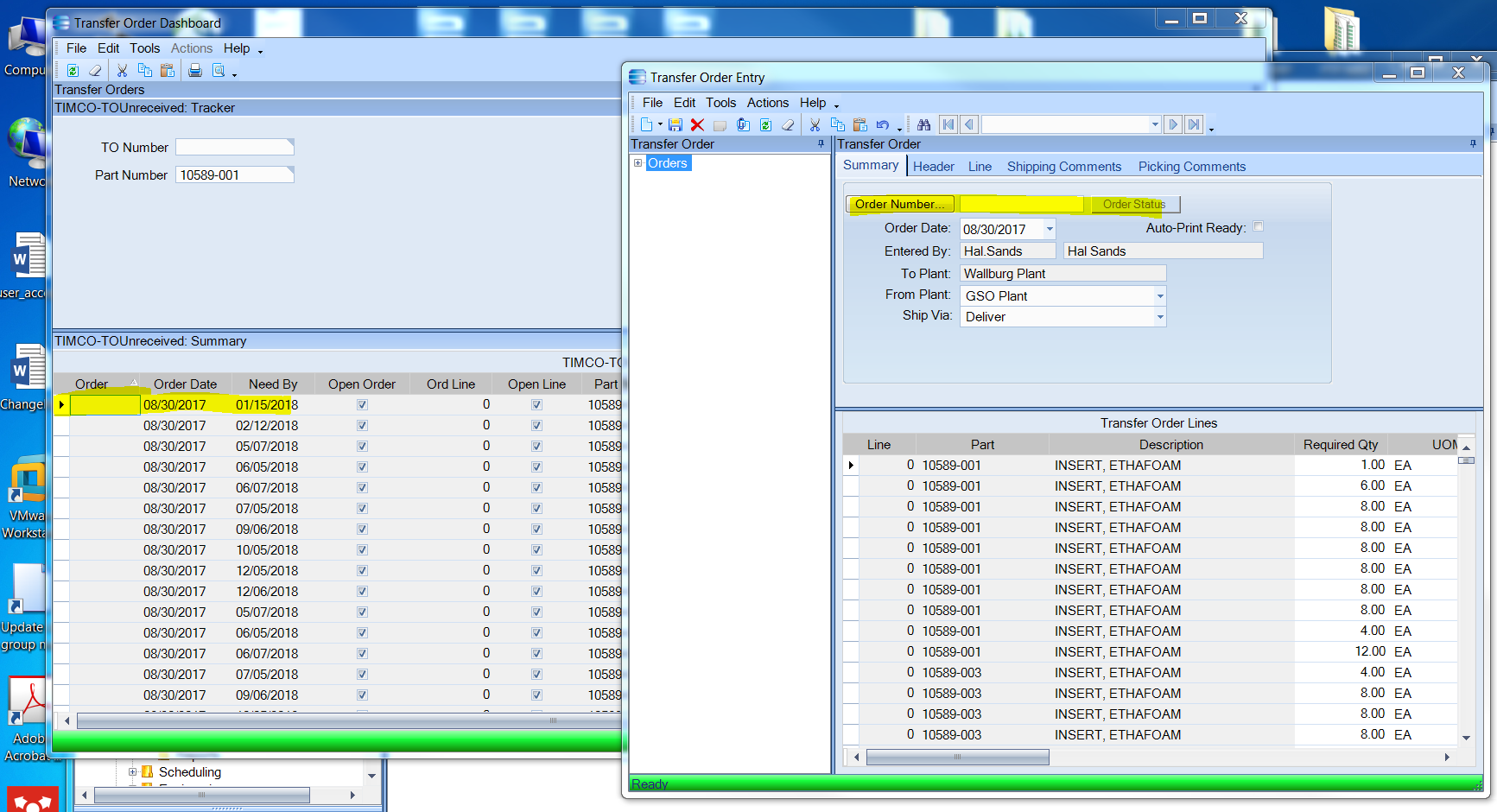This screenshot has width=1497, height=812.
Task: Click the Attachments paperclip icon in Transfer Order Entry
Action: [x=743, y=125]
